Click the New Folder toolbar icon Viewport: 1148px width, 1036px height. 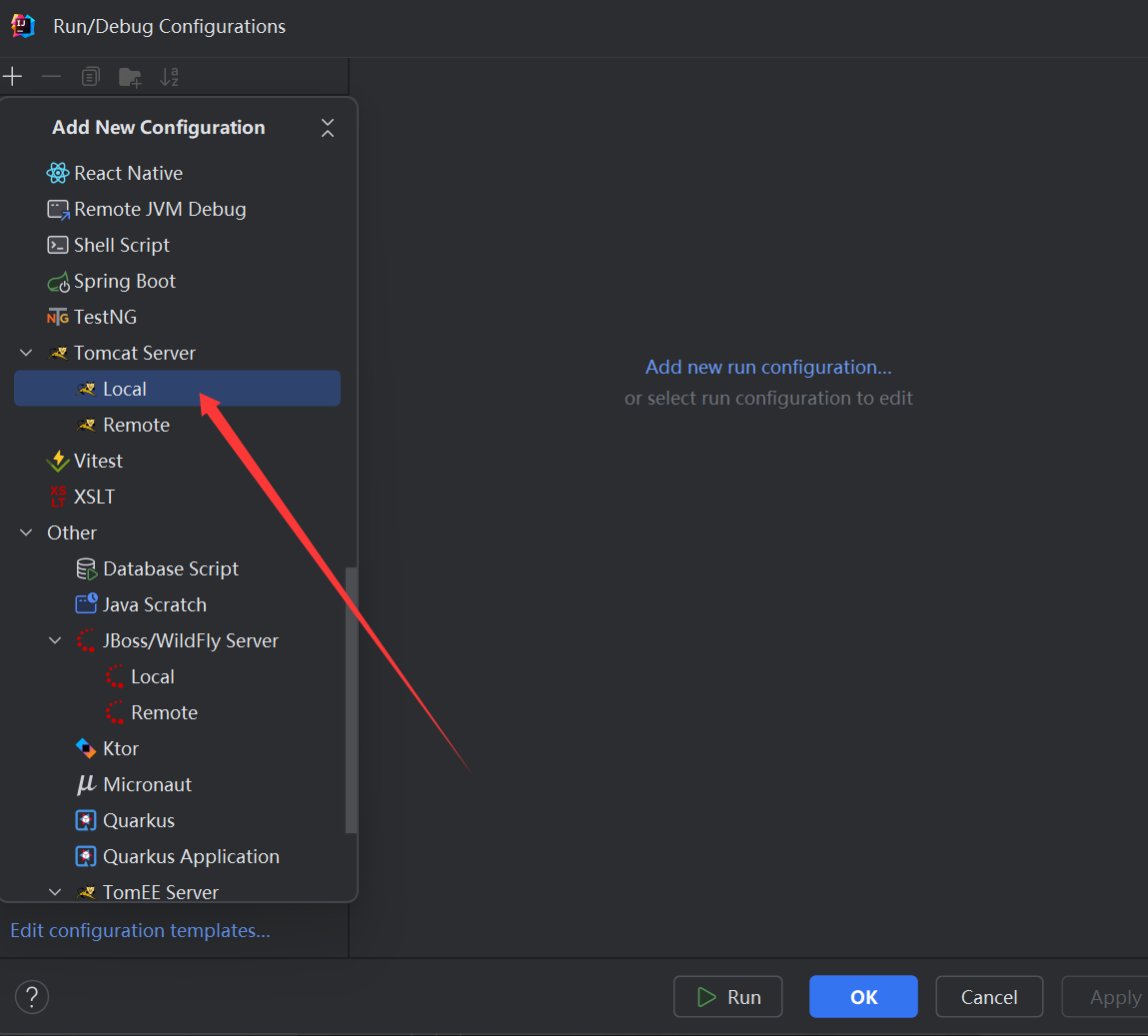coord(130,77)
